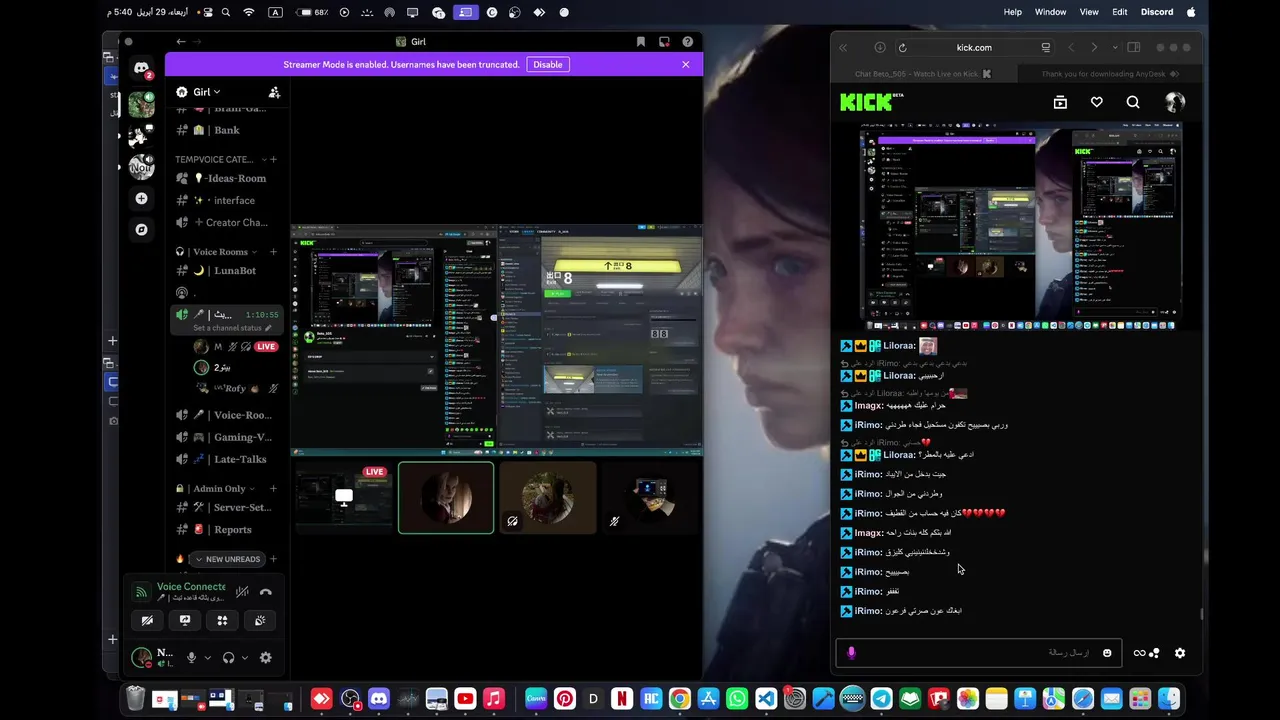This screenshot has width=1280, height=720.
Task: Disconnect from voice with hang-up icon
Action: click(266, 592)
